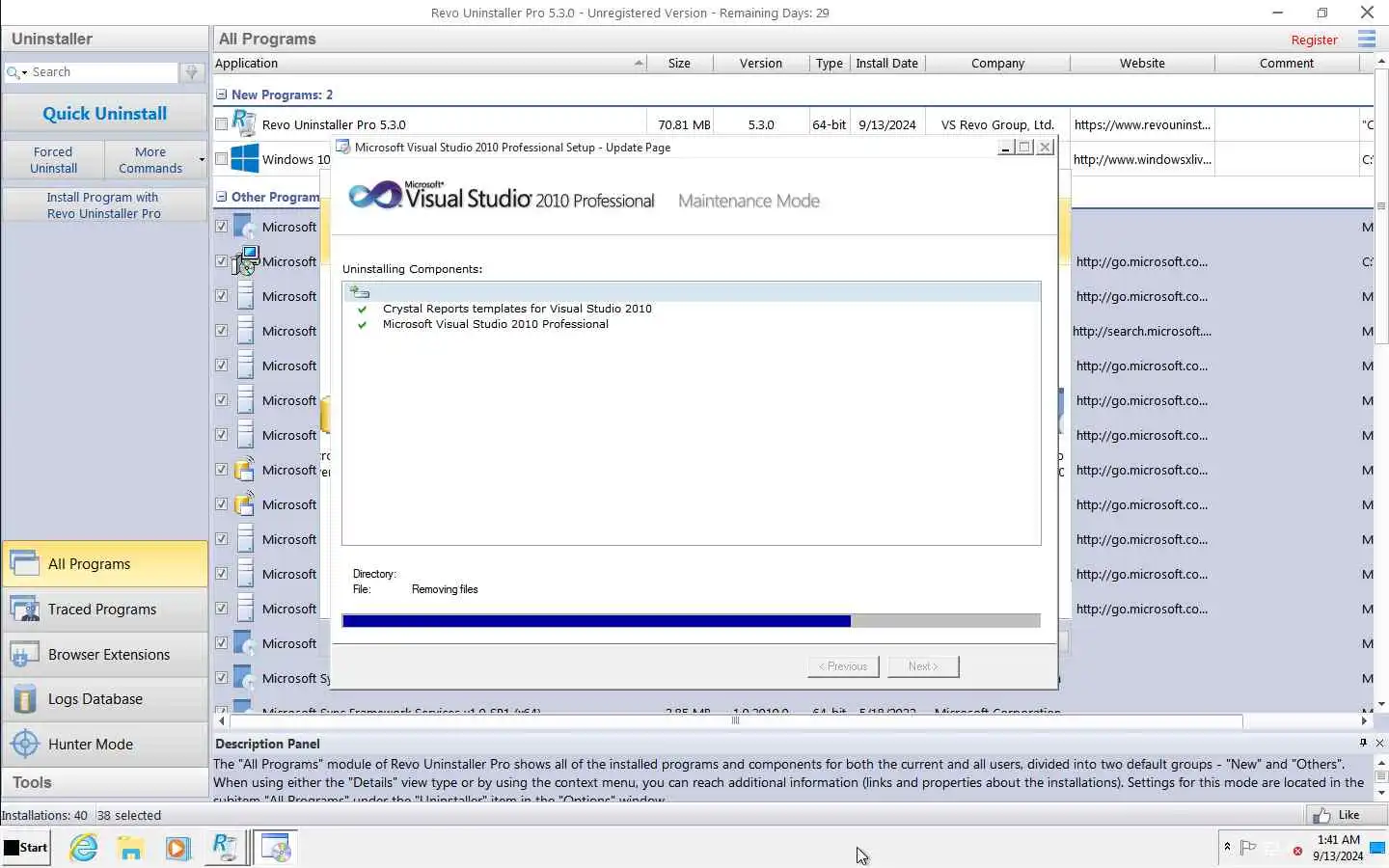
Task: Sort programs by Install Date column
Action: tap(886, 63)
